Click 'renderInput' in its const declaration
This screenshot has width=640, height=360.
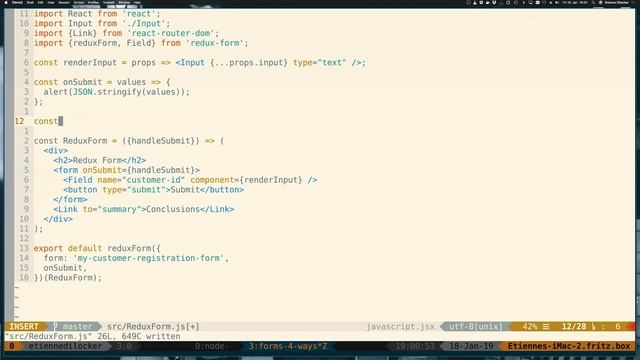pos(89,63)
